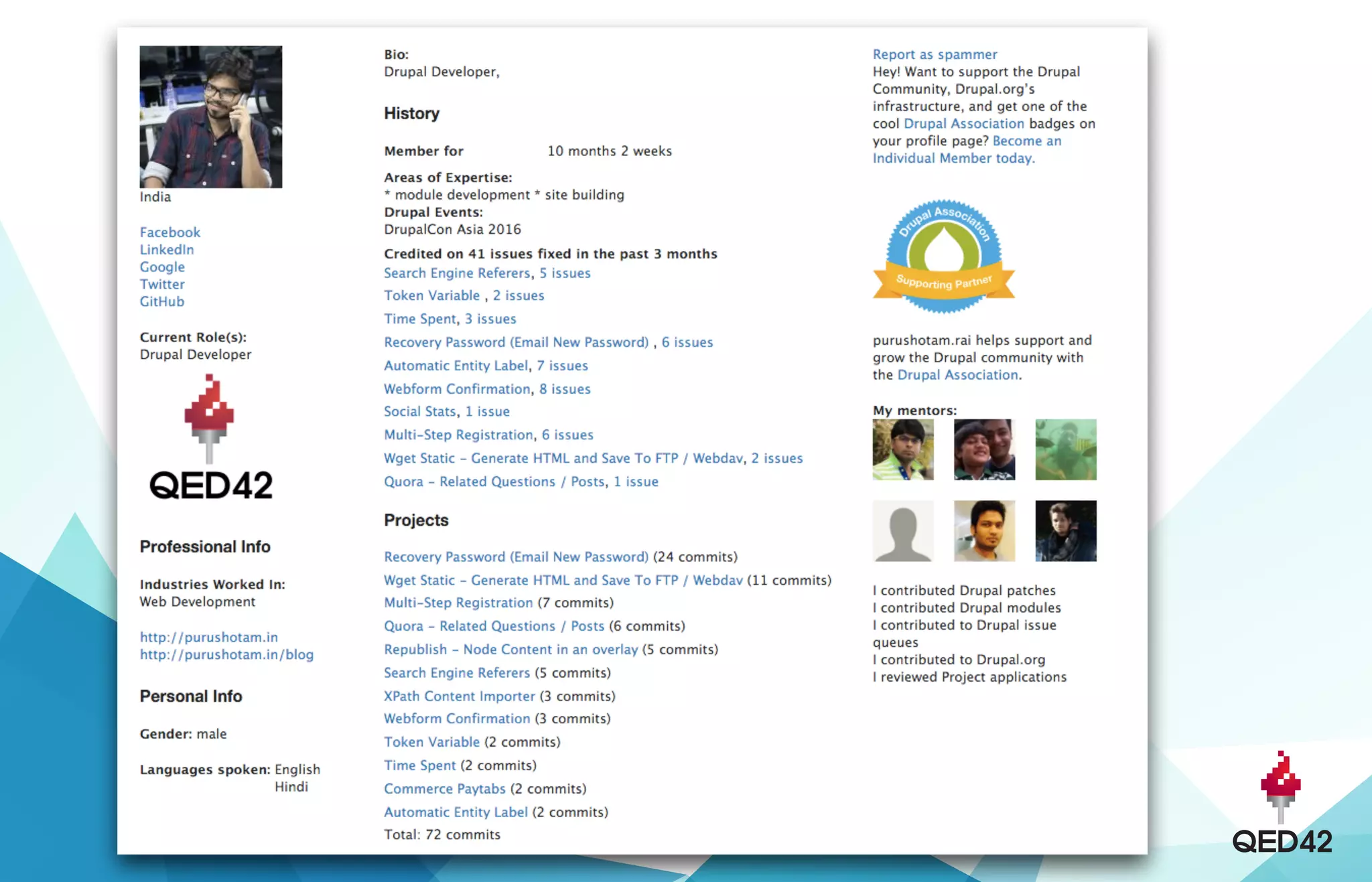
Task: Visit the LinkedIn profile link
Action: 166,250
